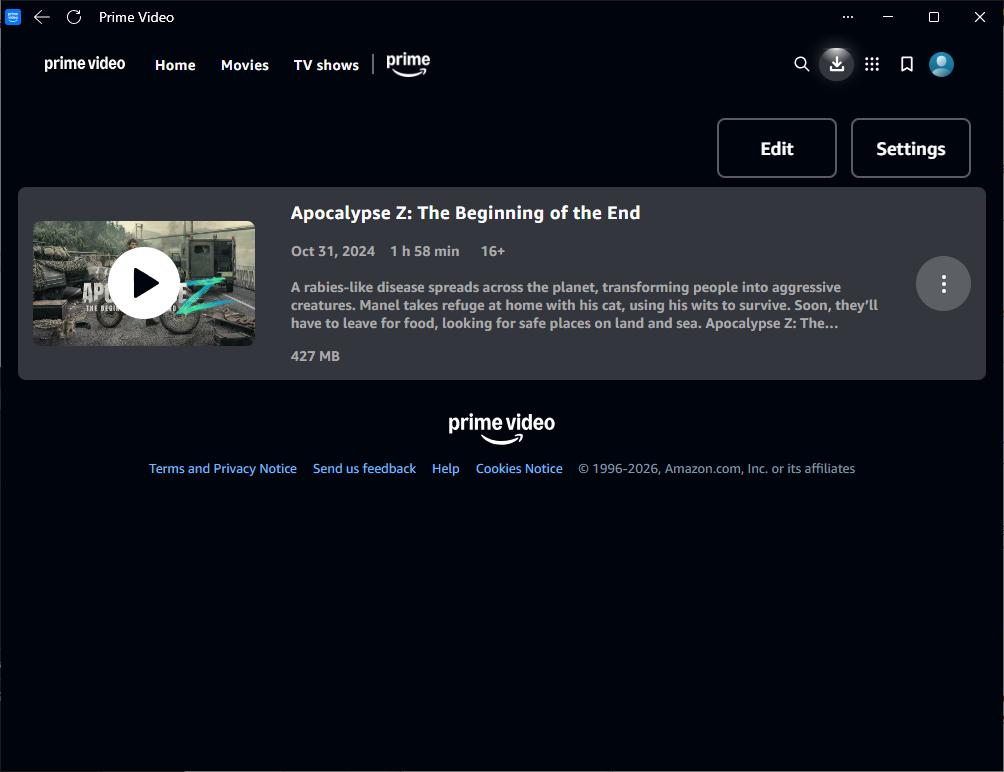Click the Prime Video app icon in title bar

13,17
